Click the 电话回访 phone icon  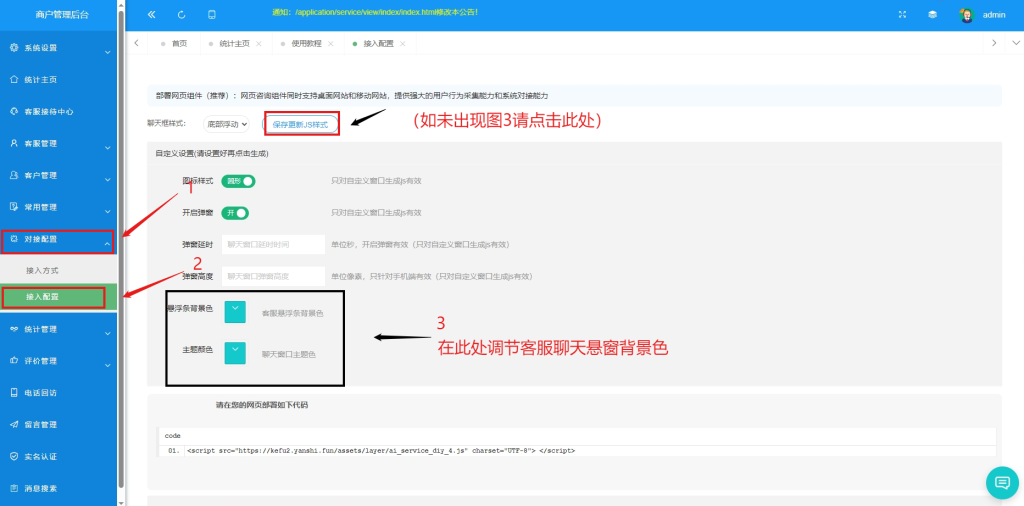click(14, 392)
